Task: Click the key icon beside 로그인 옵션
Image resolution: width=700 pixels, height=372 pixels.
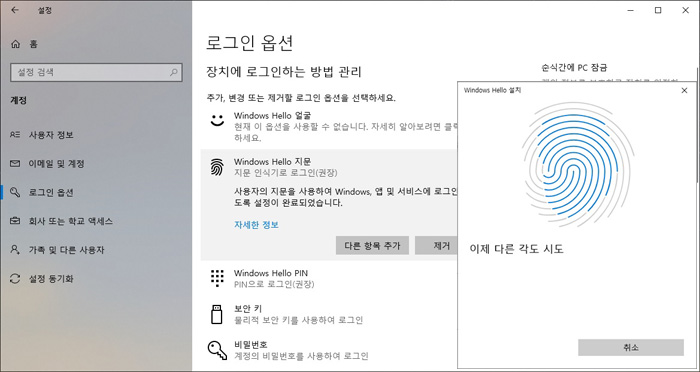Action: (15, 192)
